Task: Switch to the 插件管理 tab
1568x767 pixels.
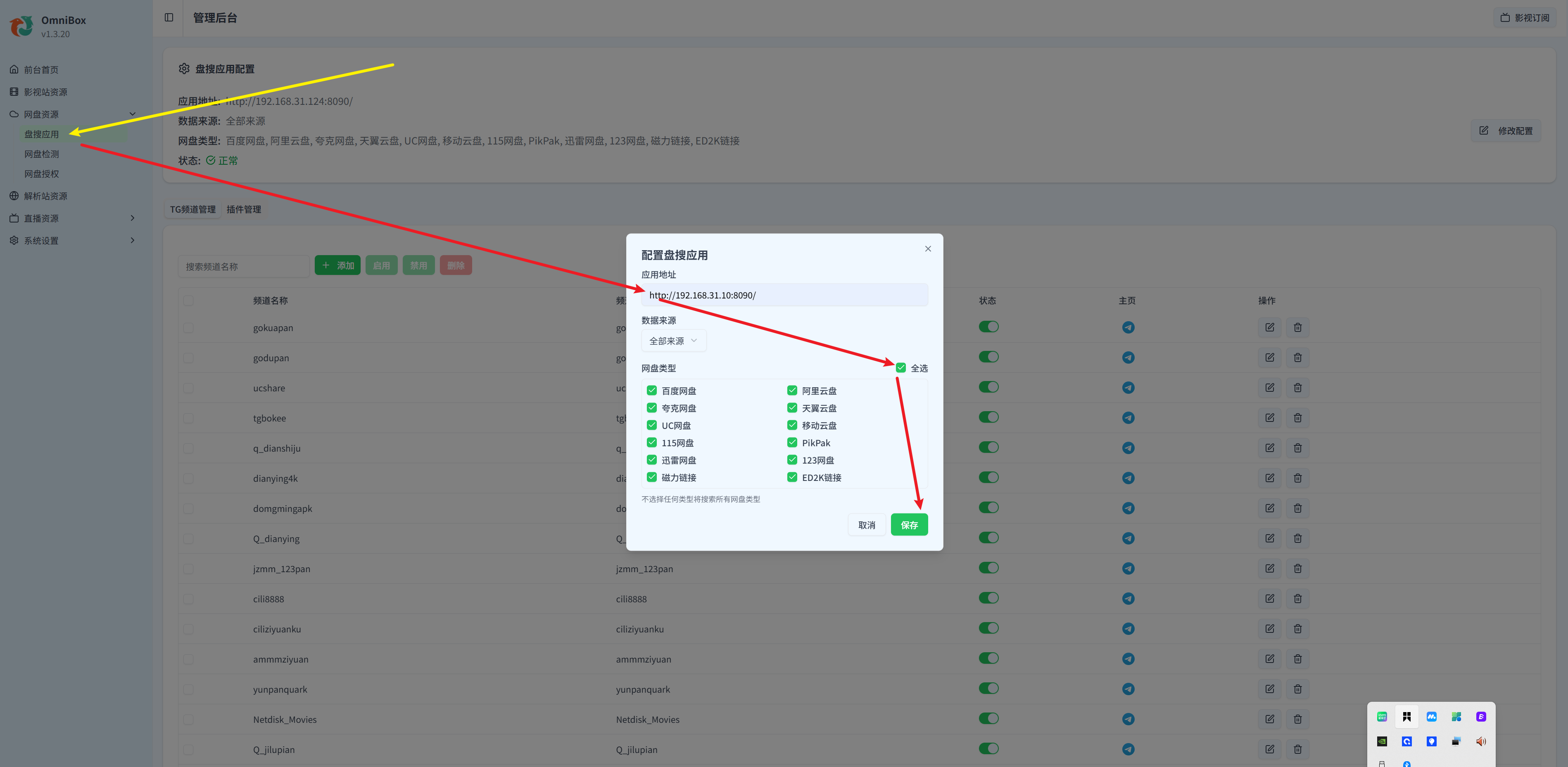Action: click(243, 209)
